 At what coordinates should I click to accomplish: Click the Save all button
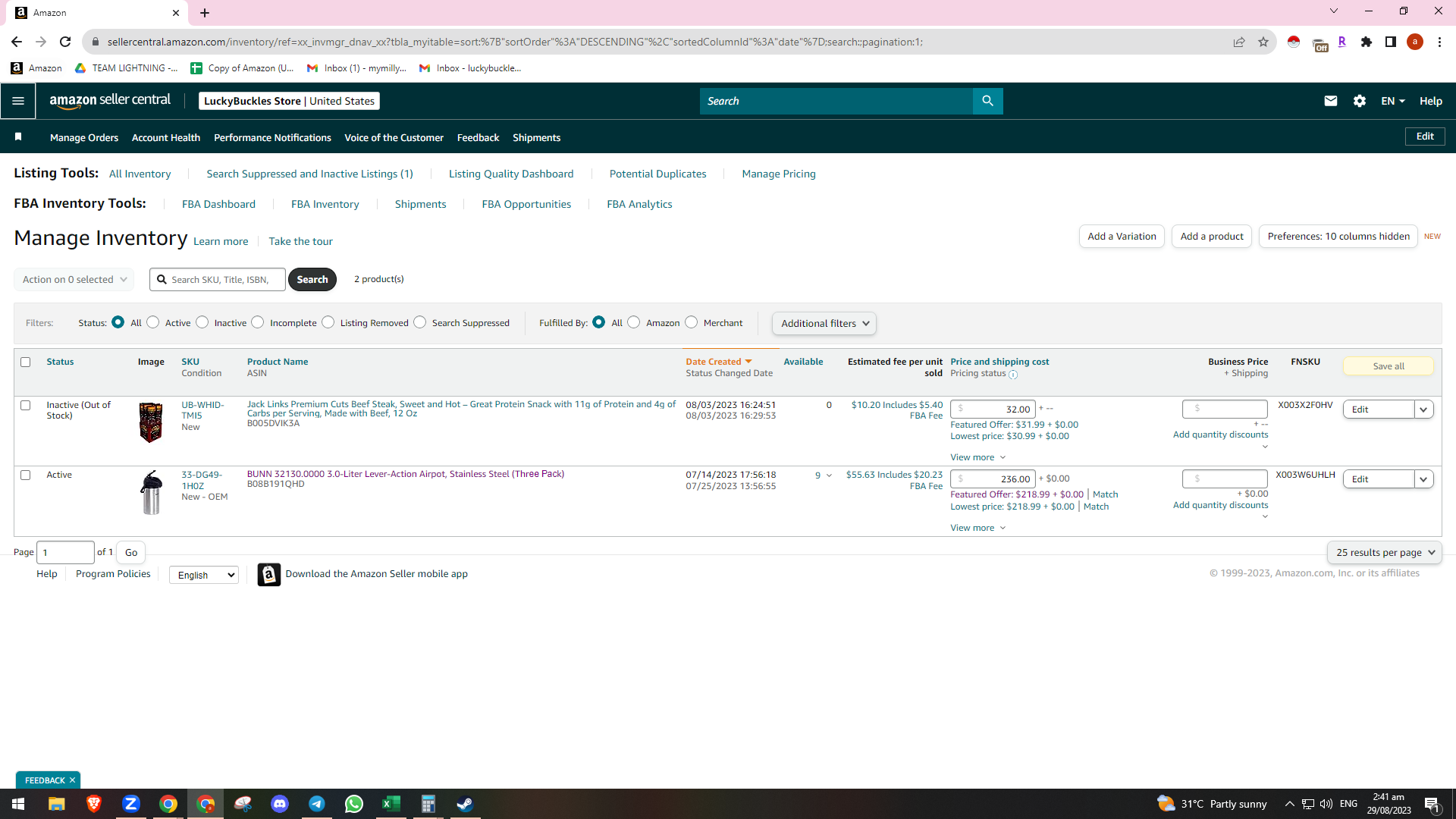1389,366
